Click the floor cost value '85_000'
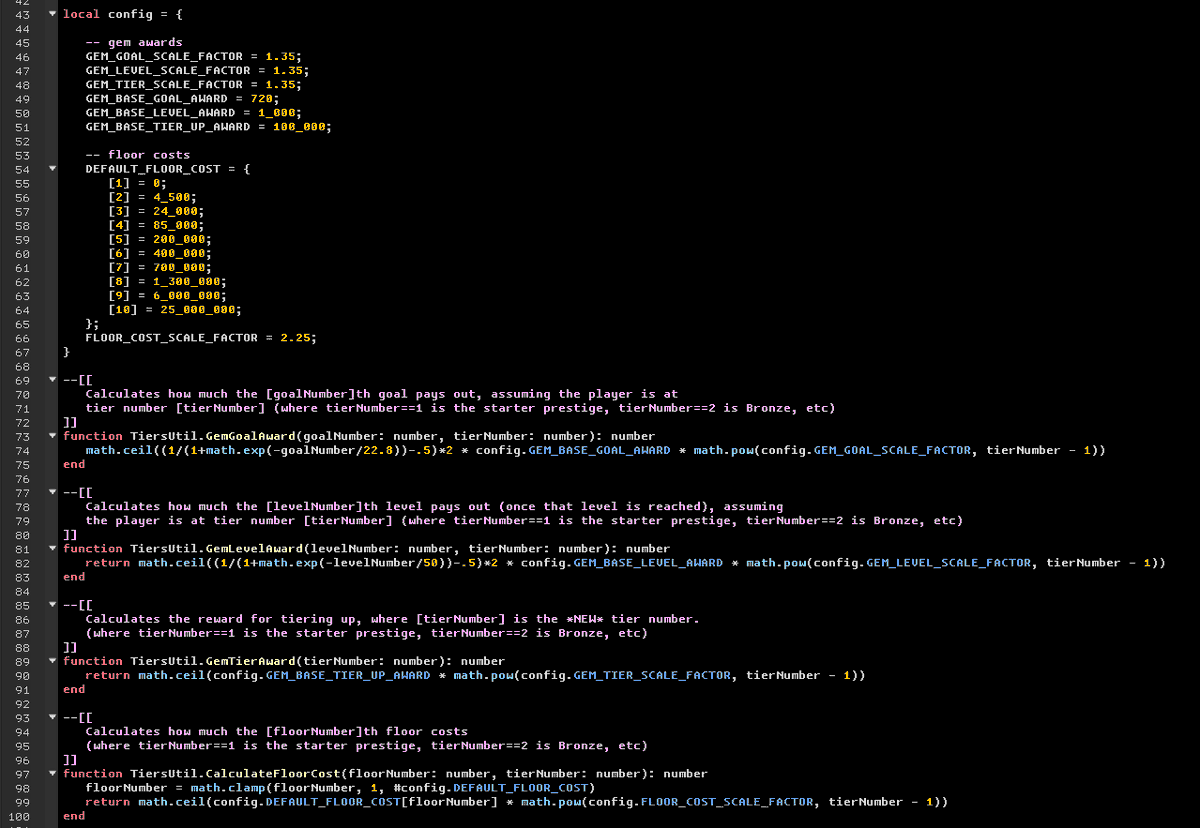Screen dimensions: 1200x828 click(x=175, y=225)
